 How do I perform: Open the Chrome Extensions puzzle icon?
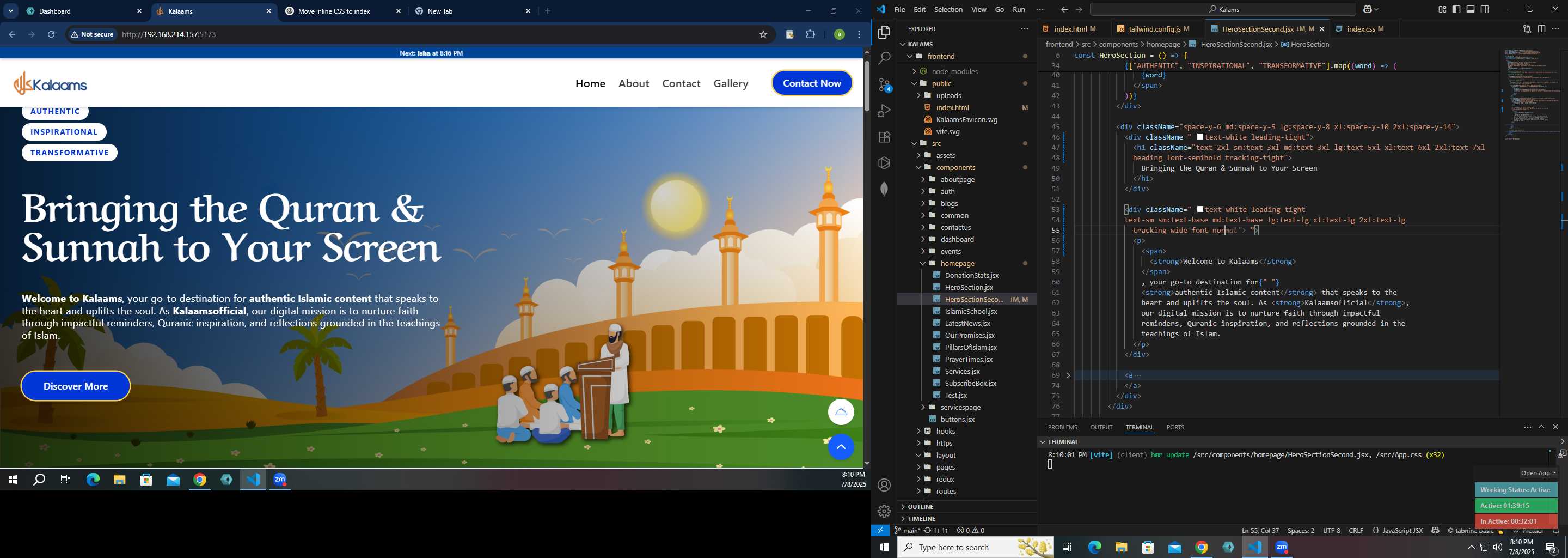coord(810,35)
